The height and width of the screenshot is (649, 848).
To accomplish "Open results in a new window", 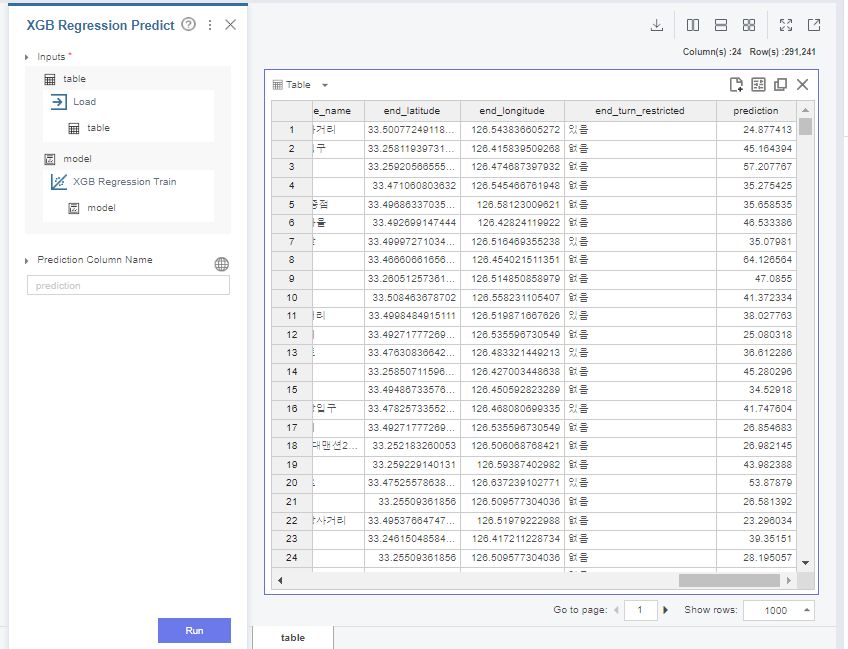I will 814,25.
